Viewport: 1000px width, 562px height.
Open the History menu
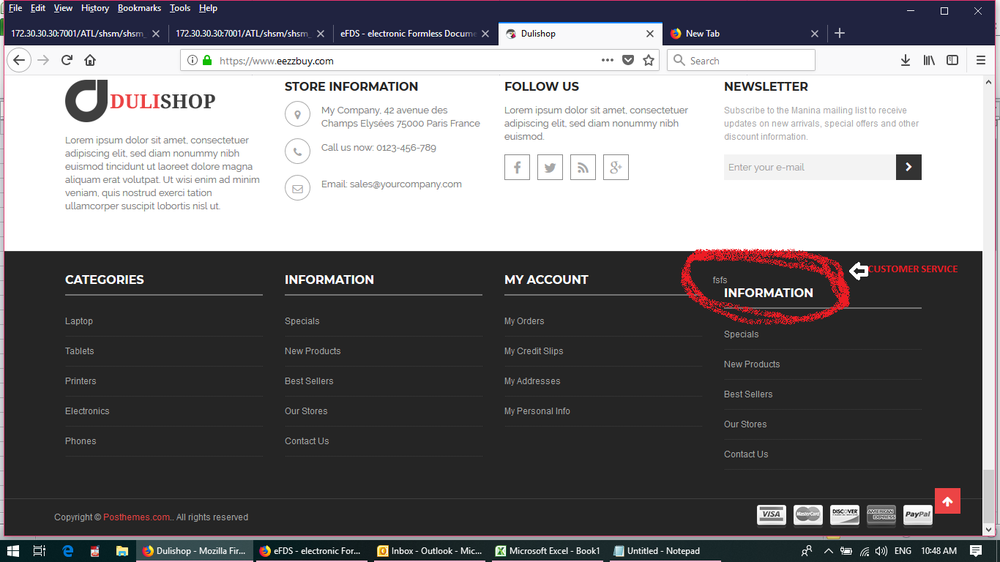coord(95,8)
